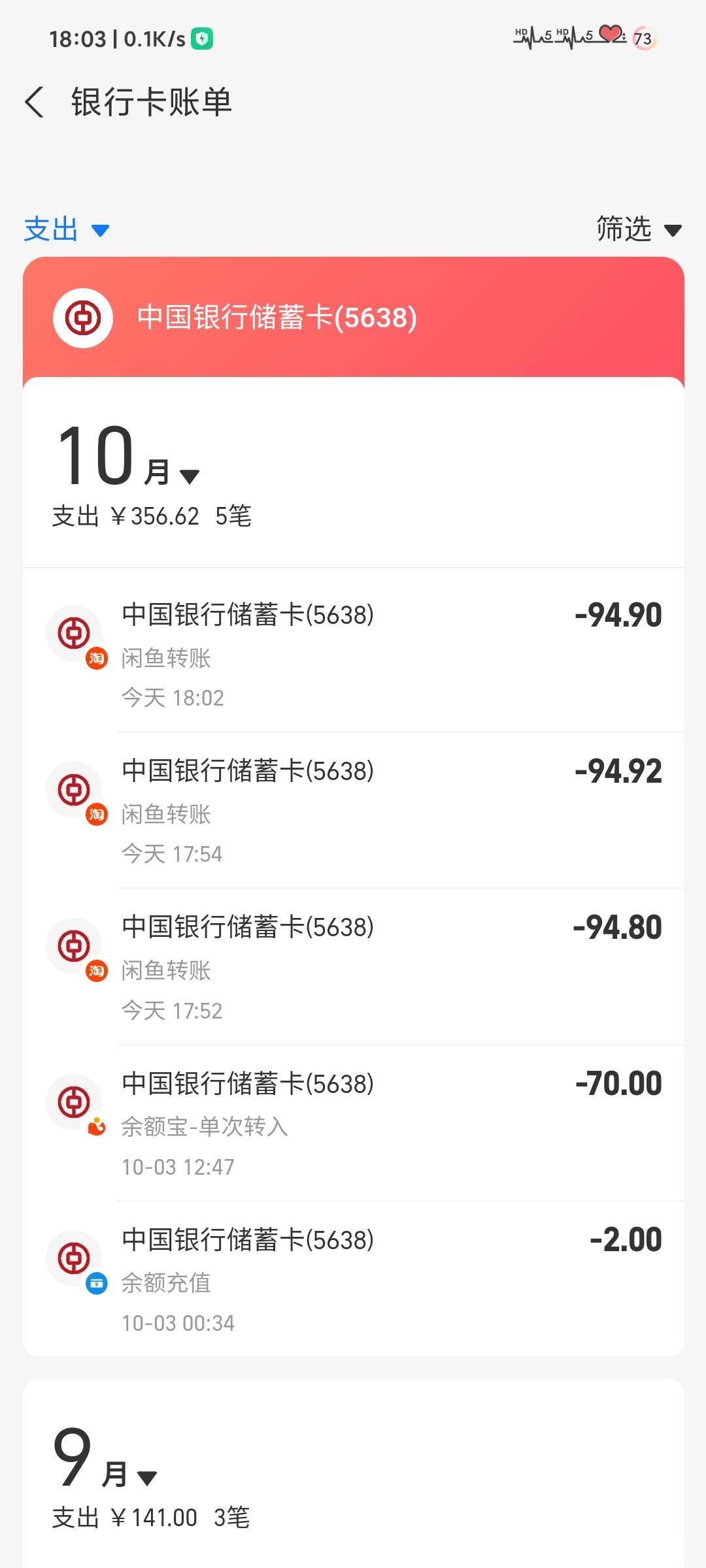Open the 筛选 filter dropdown

click(x=638, y=229)
